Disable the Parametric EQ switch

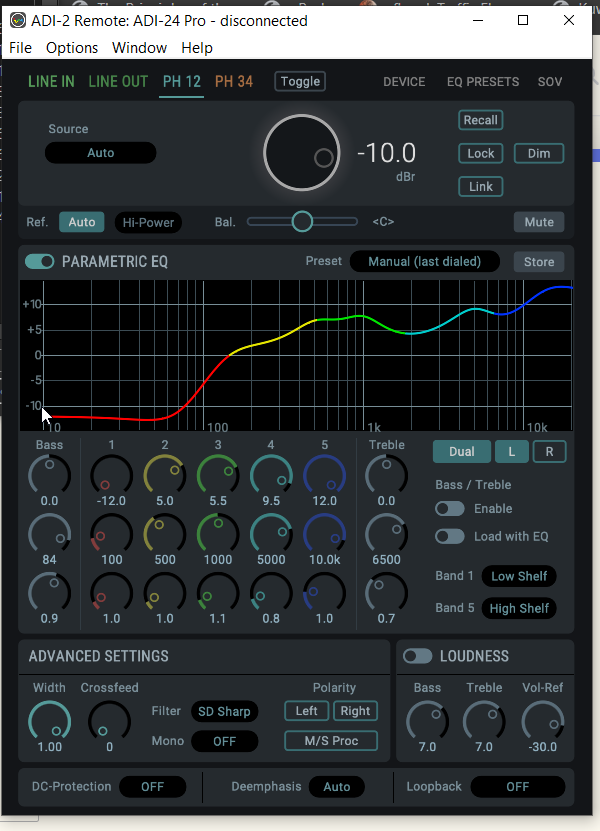[40, 261]
